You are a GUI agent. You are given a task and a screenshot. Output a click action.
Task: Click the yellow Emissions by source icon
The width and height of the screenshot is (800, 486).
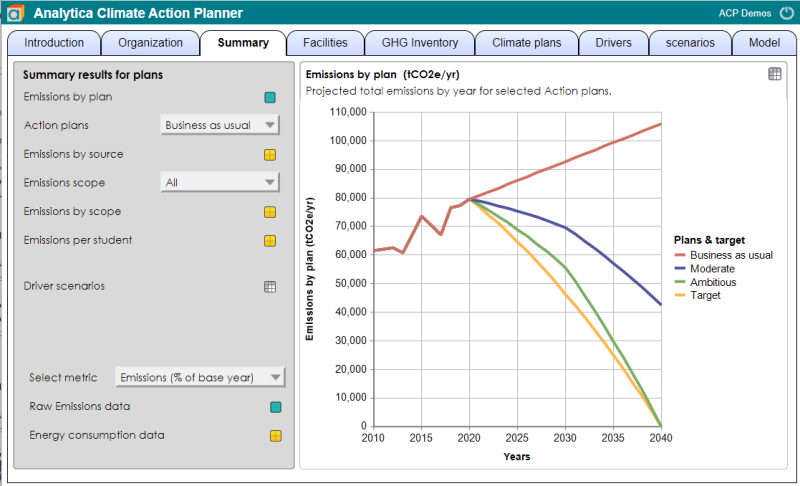click(270, 155)
